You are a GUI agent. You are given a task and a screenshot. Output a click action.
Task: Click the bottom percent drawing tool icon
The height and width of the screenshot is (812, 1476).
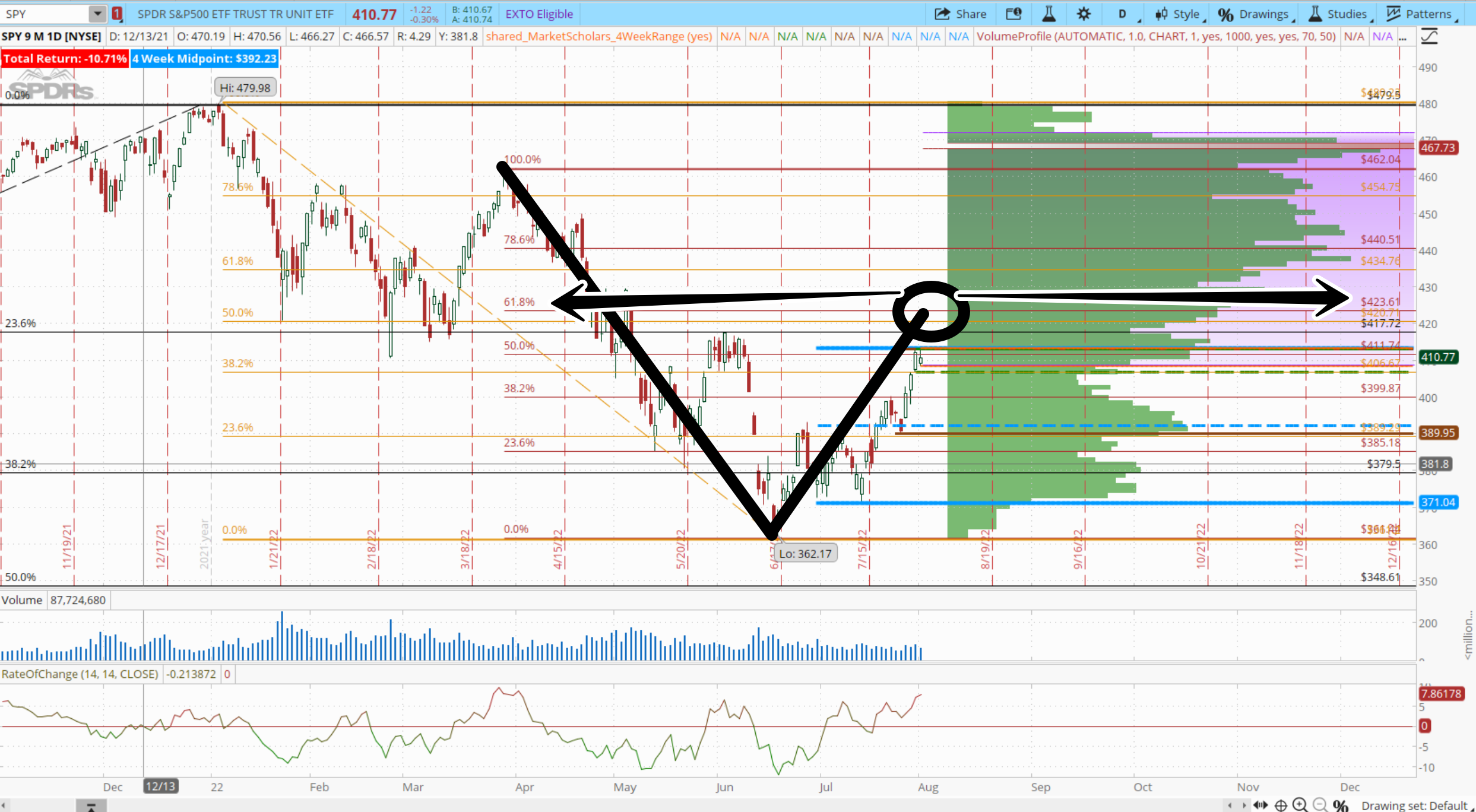coord(1341,805)
